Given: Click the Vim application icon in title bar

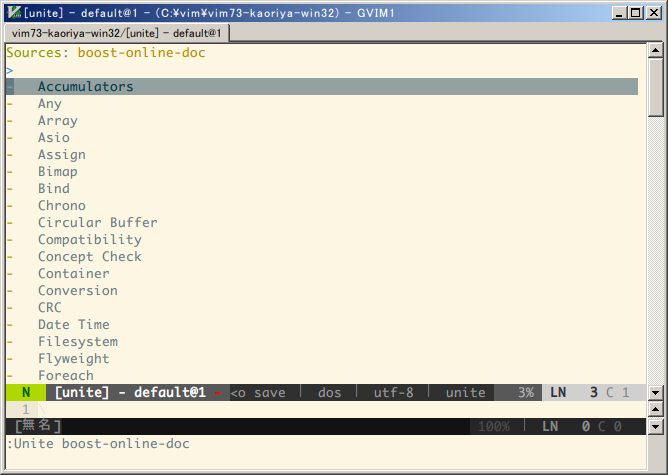Looking at the screenshot, I should pos(14,13).
